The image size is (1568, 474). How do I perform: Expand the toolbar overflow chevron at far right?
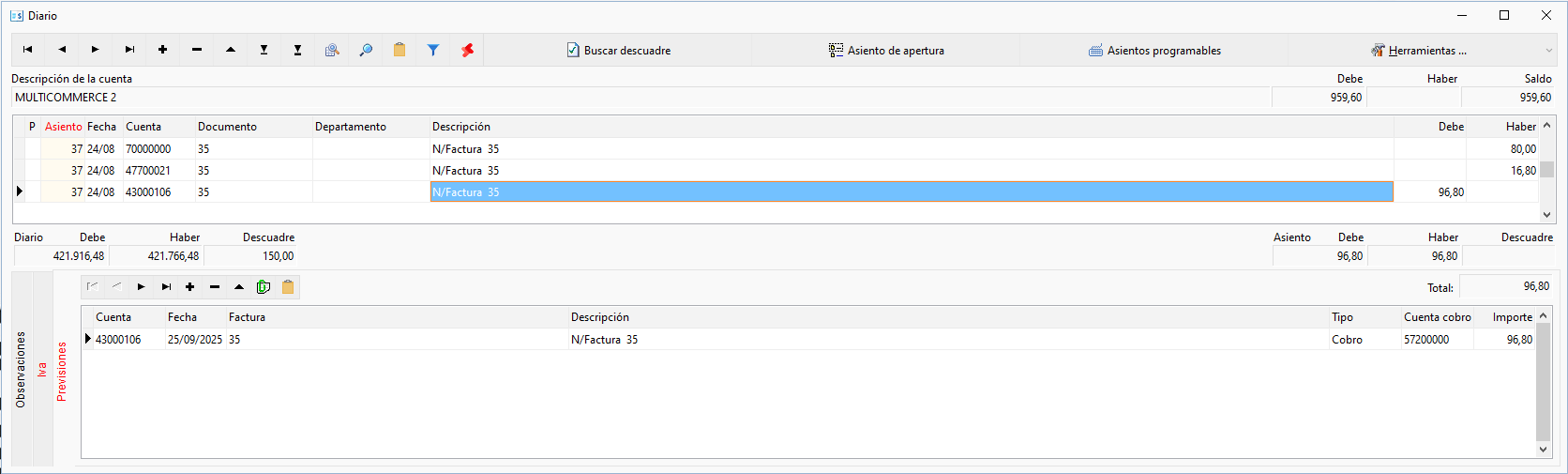[x=1549, y=51]
